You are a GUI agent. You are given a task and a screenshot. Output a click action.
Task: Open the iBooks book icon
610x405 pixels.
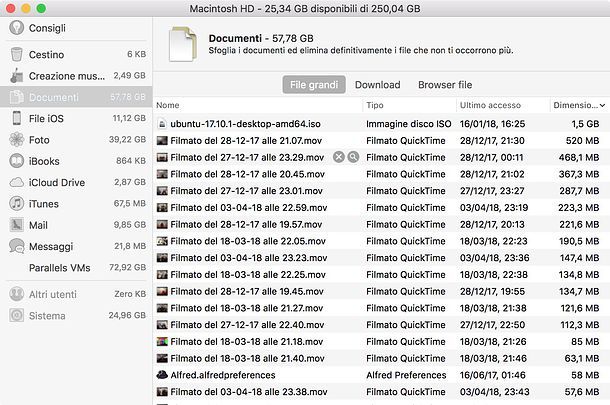(16, 161)
